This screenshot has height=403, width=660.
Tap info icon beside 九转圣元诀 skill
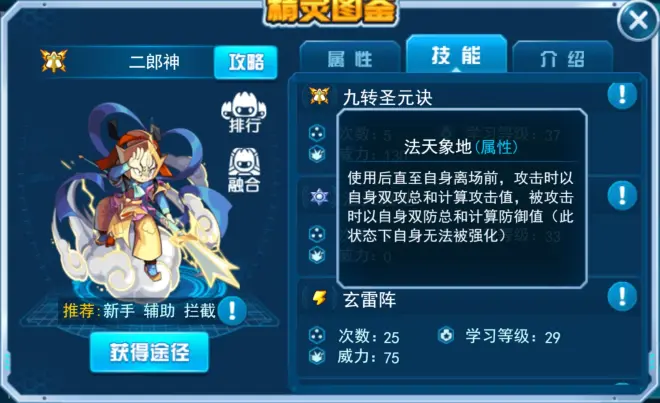[x=622, y=95]
